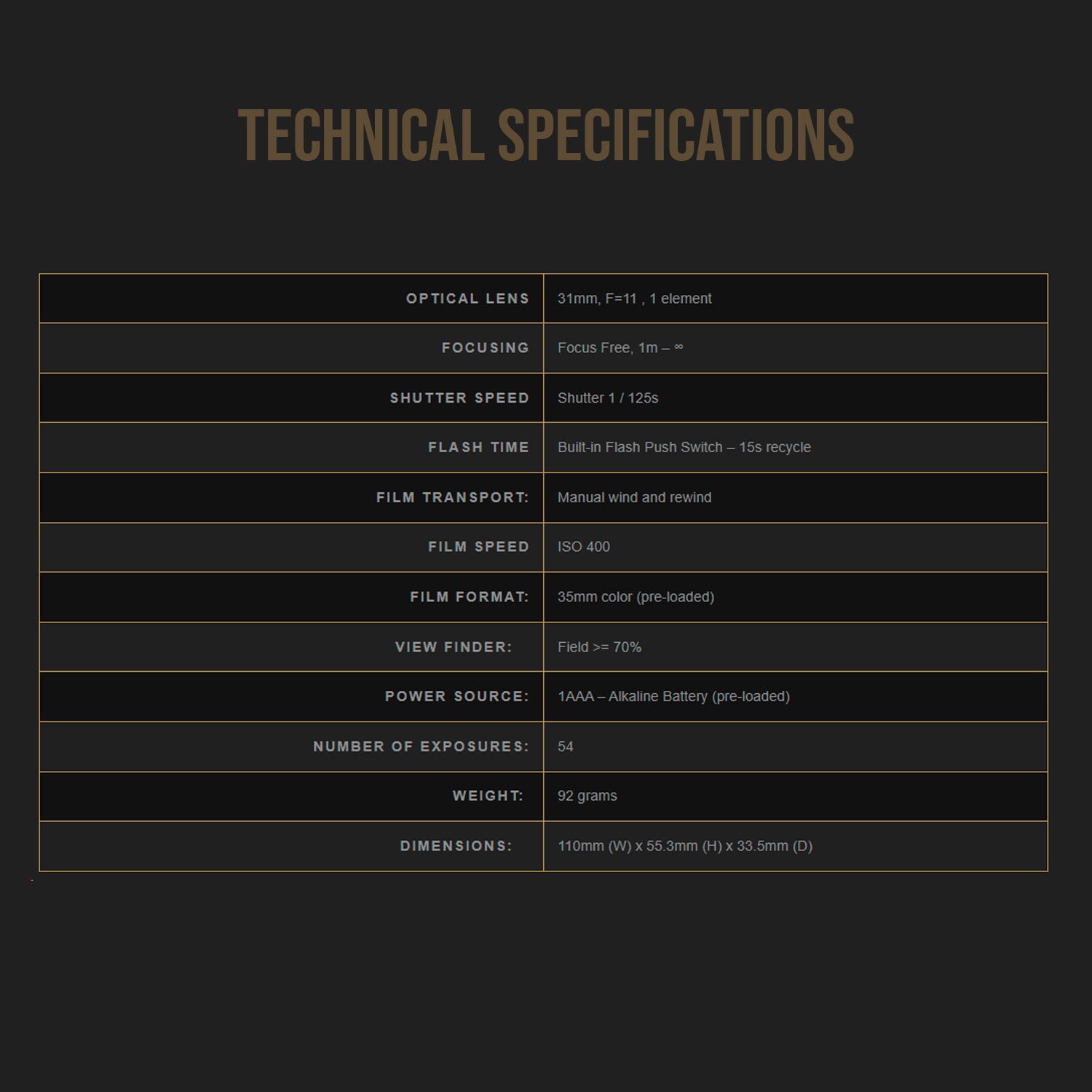Click the 1AAA Alkaline Battery value
The width and height of the screenshot is (1092, 1092).
tap(673, 697)
